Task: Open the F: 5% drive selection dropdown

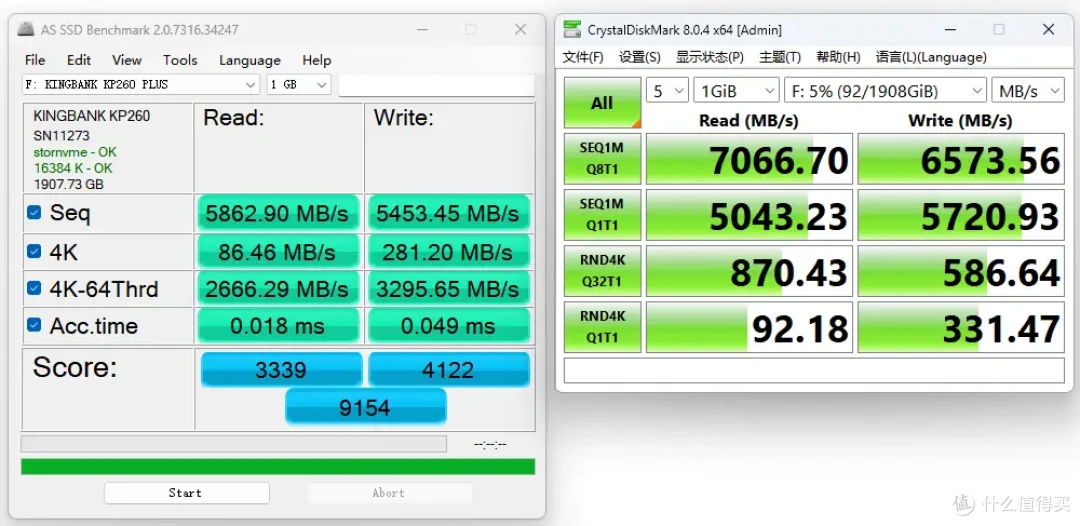Action: click(885, 90)
